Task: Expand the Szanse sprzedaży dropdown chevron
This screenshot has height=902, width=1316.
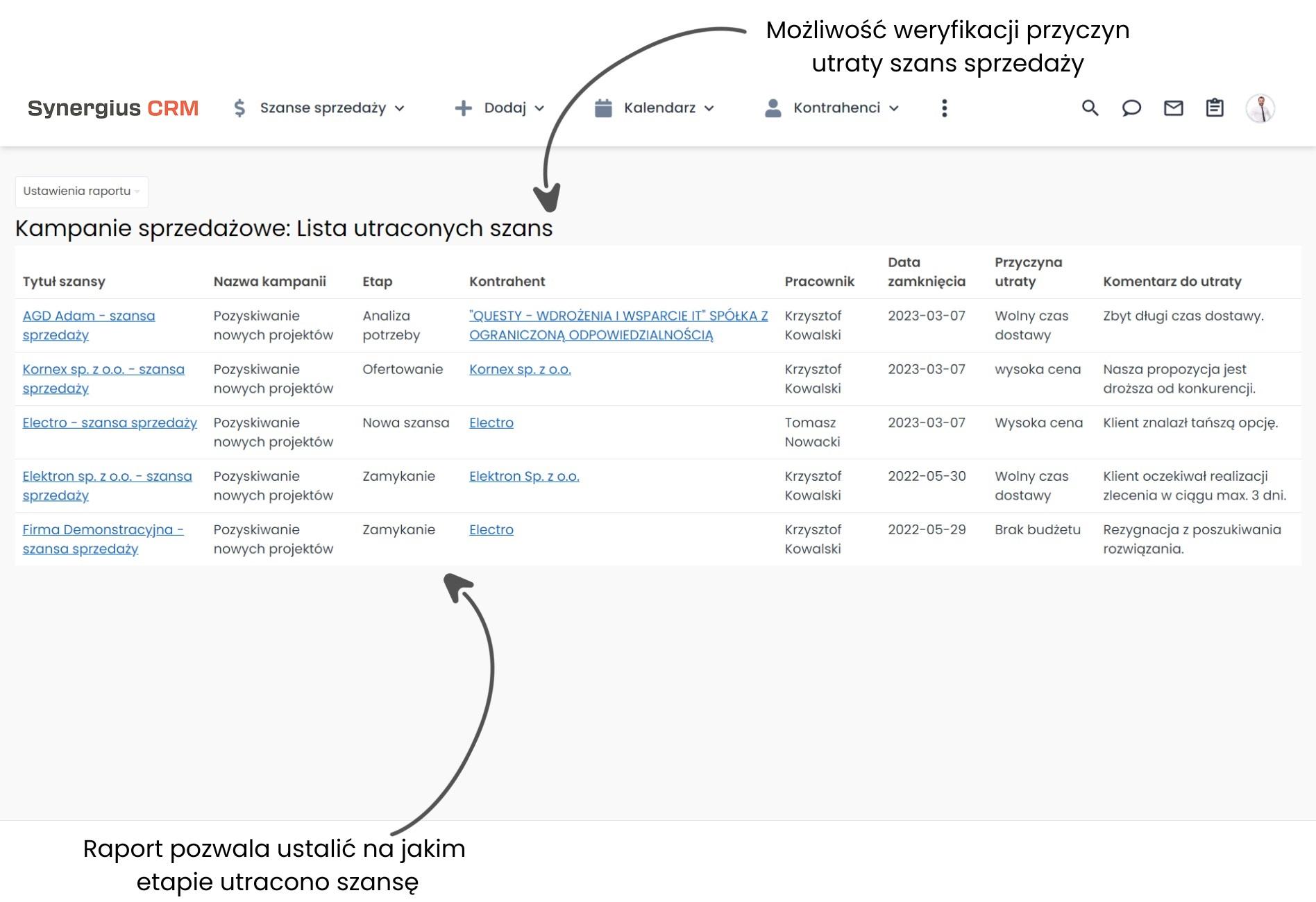Action: pos(400,109)
